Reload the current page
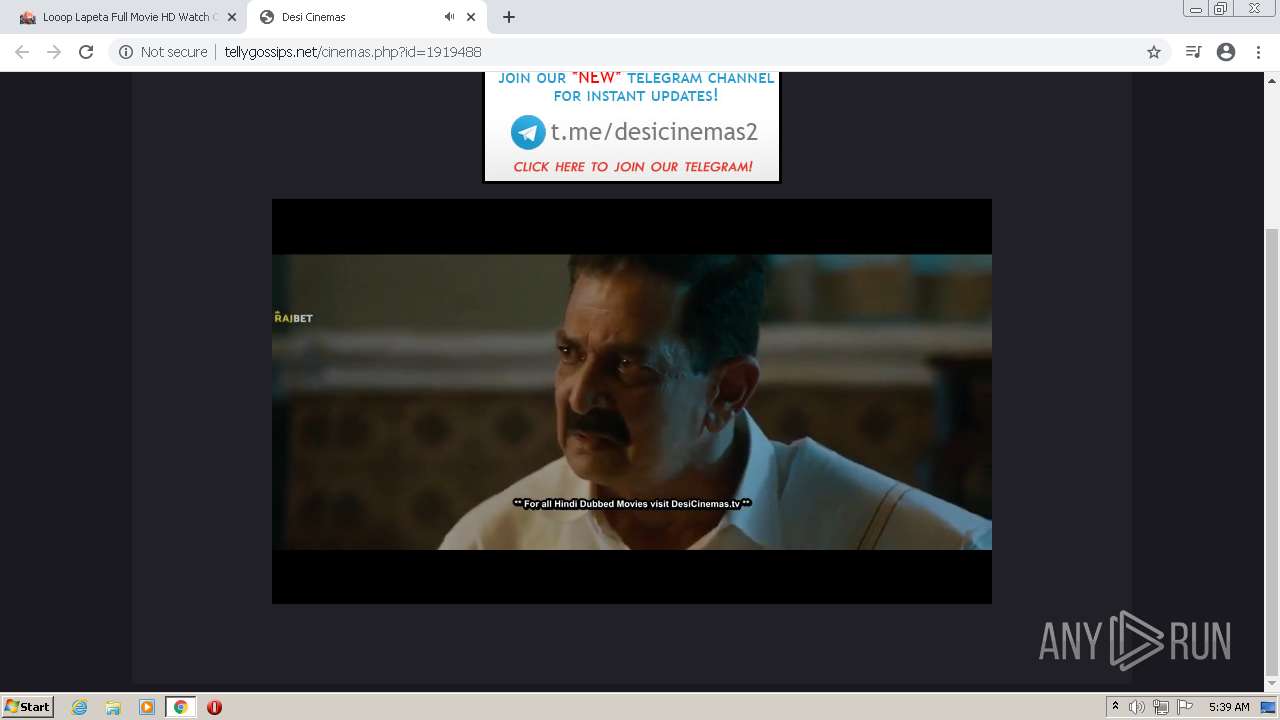Viewport: 1280px width, 720px height. 86,52
